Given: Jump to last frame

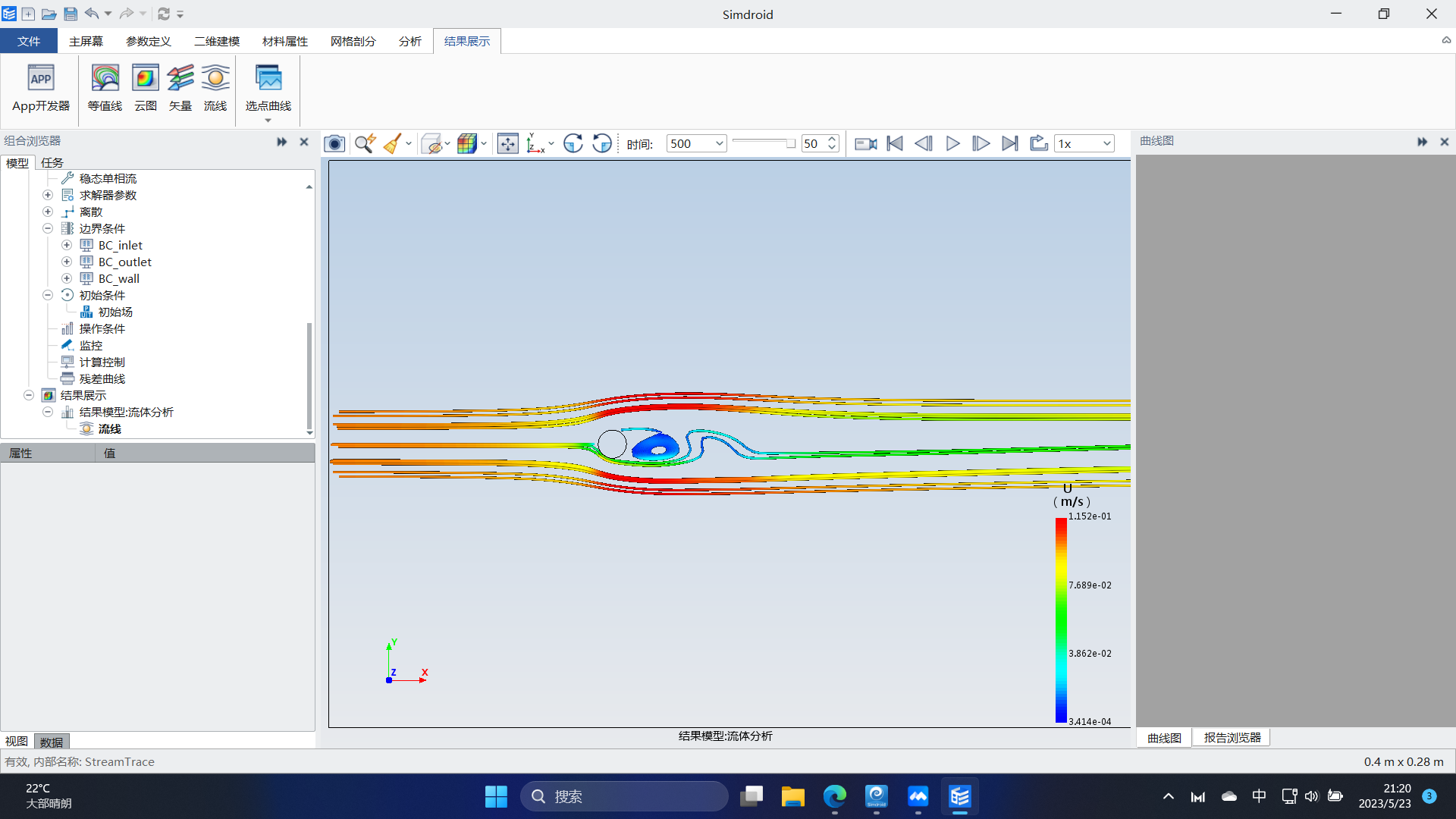Looking at the screenshot, I should point(1010,143).
